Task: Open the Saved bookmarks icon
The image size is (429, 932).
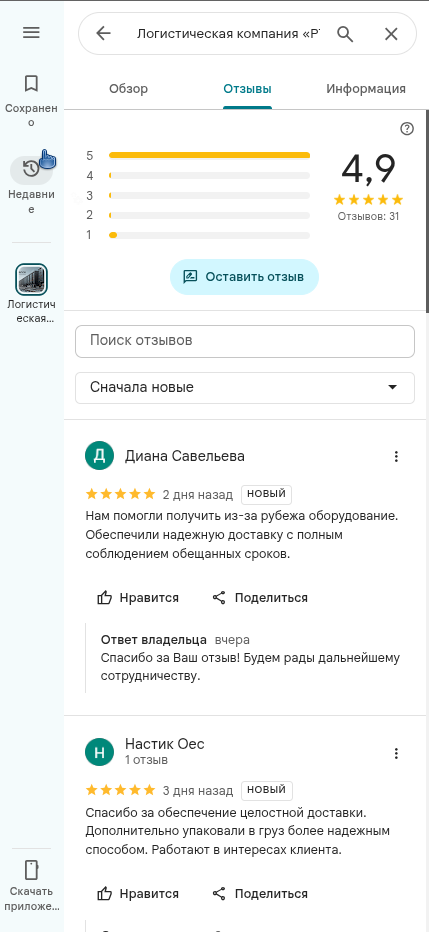Action: [x=31, y=84]
